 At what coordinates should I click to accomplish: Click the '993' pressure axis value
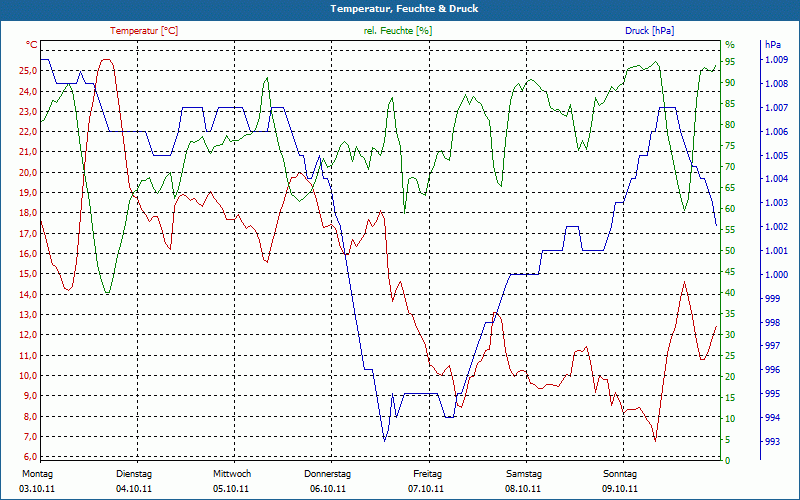772,442
